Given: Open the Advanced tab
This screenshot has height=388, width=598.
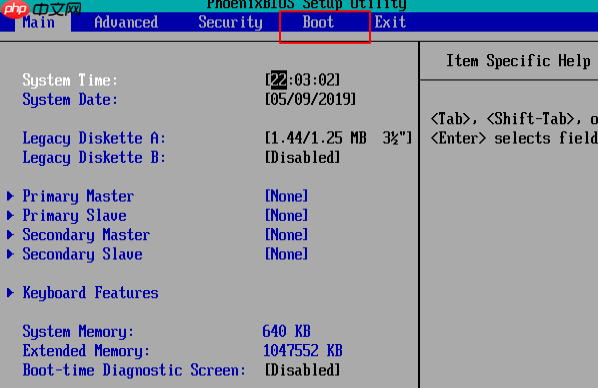Looking at the screenshot, I should (126, 22).
